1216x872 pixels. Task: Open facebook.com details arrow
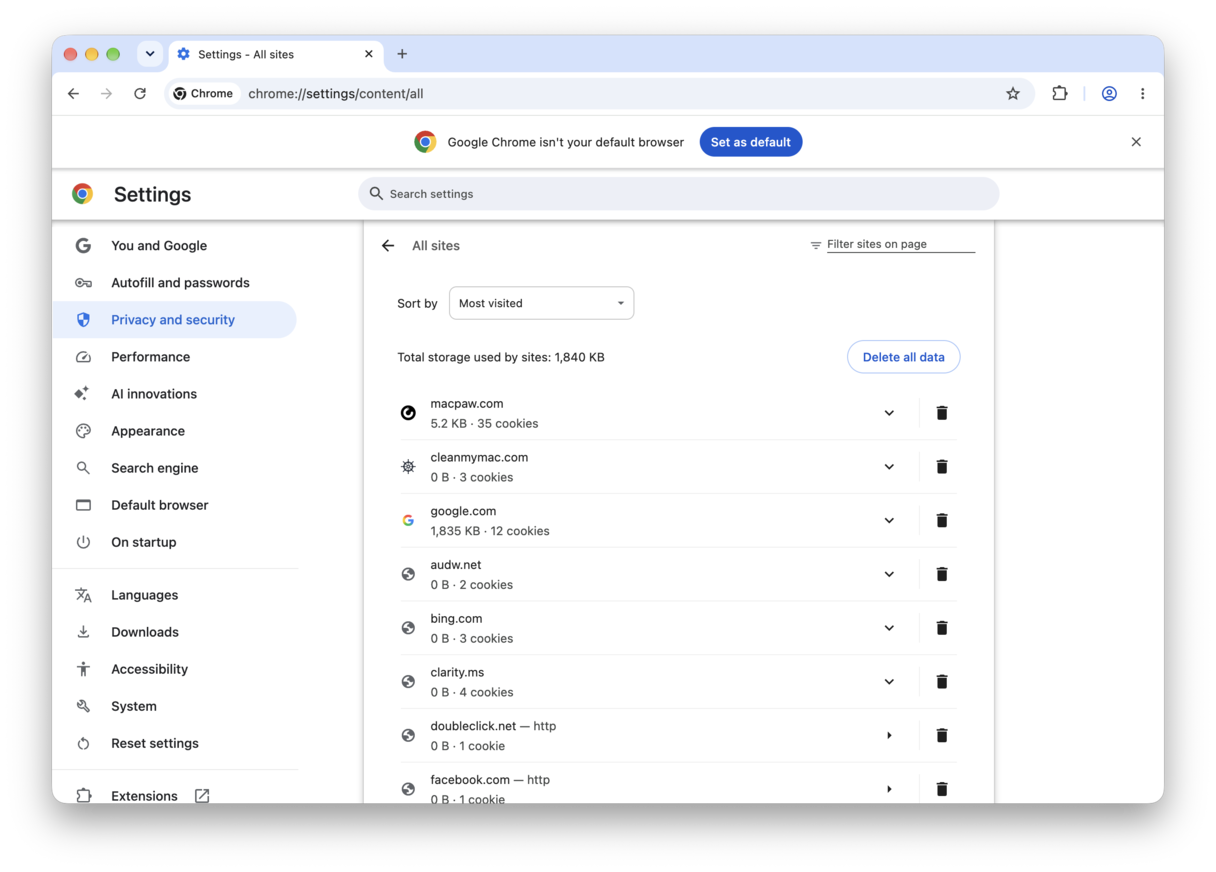(x=889, y=789)
